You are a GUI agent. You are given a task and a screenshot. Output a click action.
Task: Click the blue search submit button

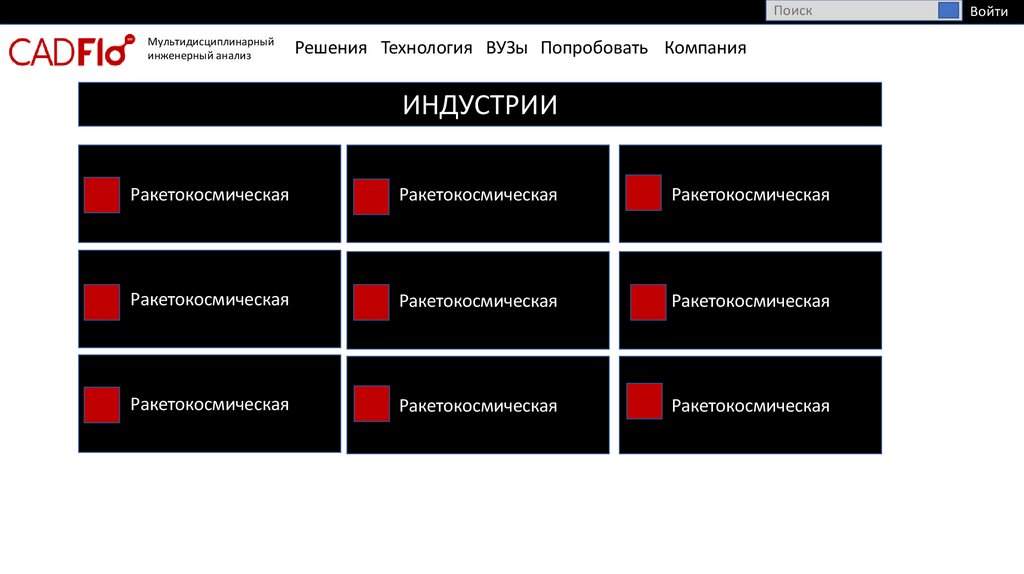(x=948, y=10)
